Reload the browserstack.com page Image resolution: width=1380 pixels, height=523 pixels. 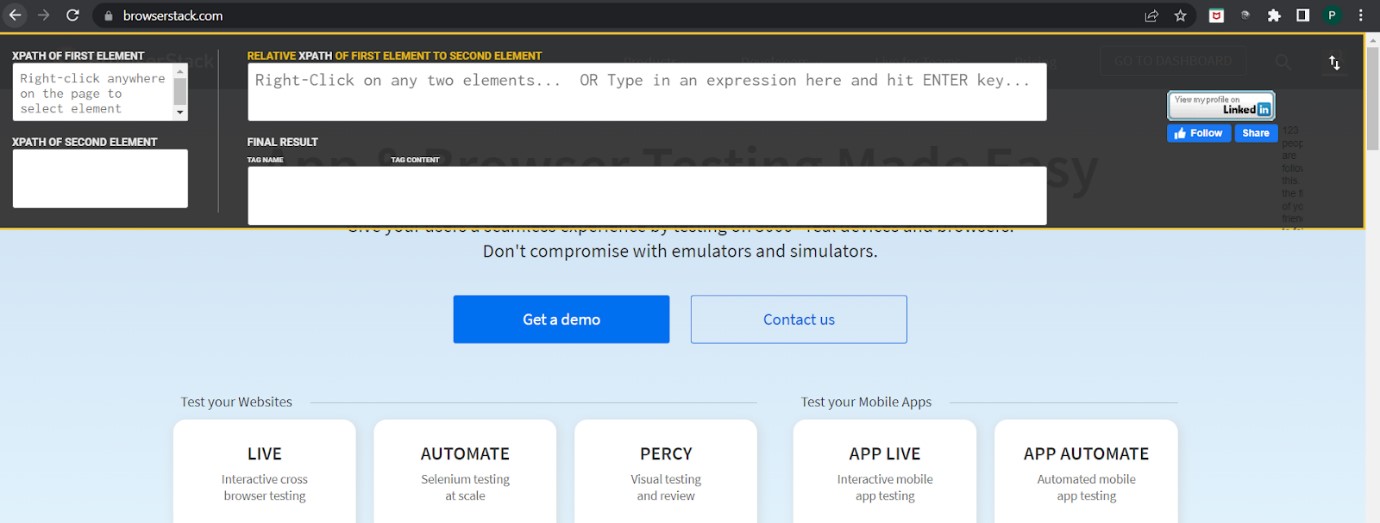click(x=72, y=15)
